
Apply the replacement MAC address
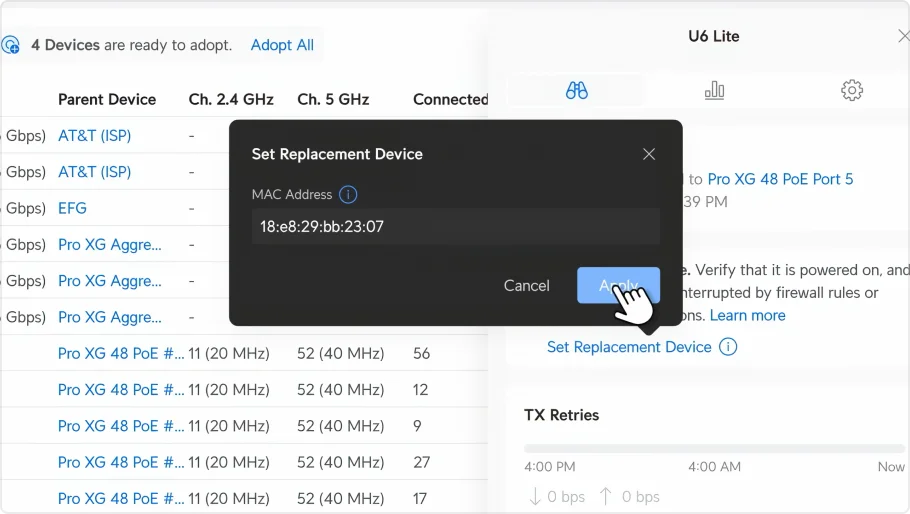pos(618,285)
